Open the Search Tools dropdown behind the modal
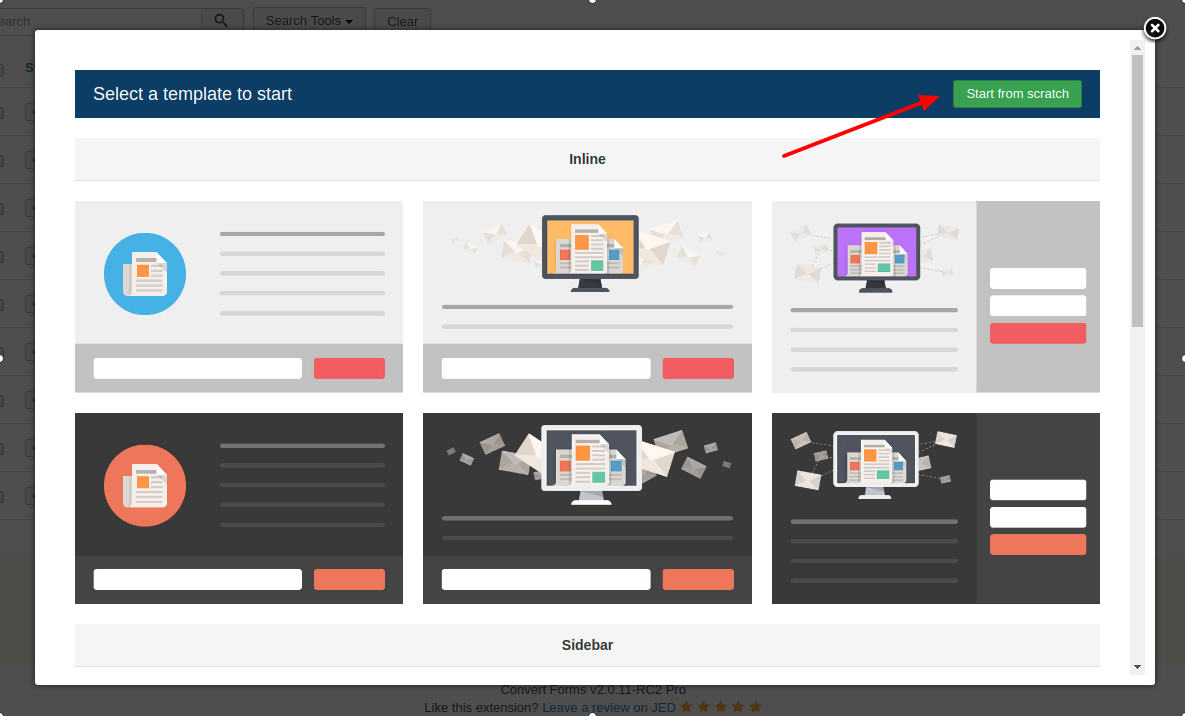Image resolution: width=1185 pixels, height=716 pixels. (309, 20)
